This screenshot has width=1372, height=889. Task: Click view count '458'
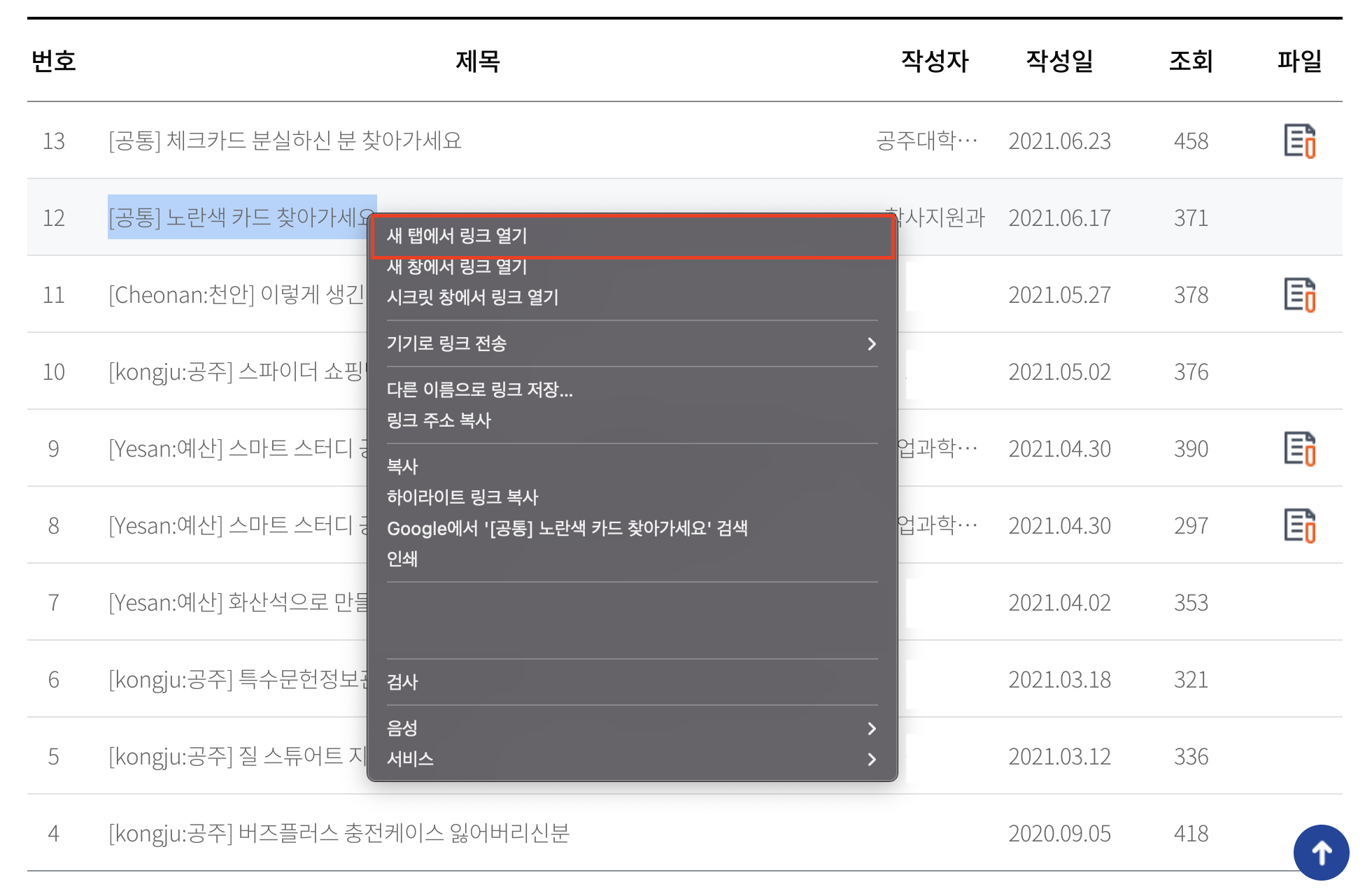pos(1191,141)
